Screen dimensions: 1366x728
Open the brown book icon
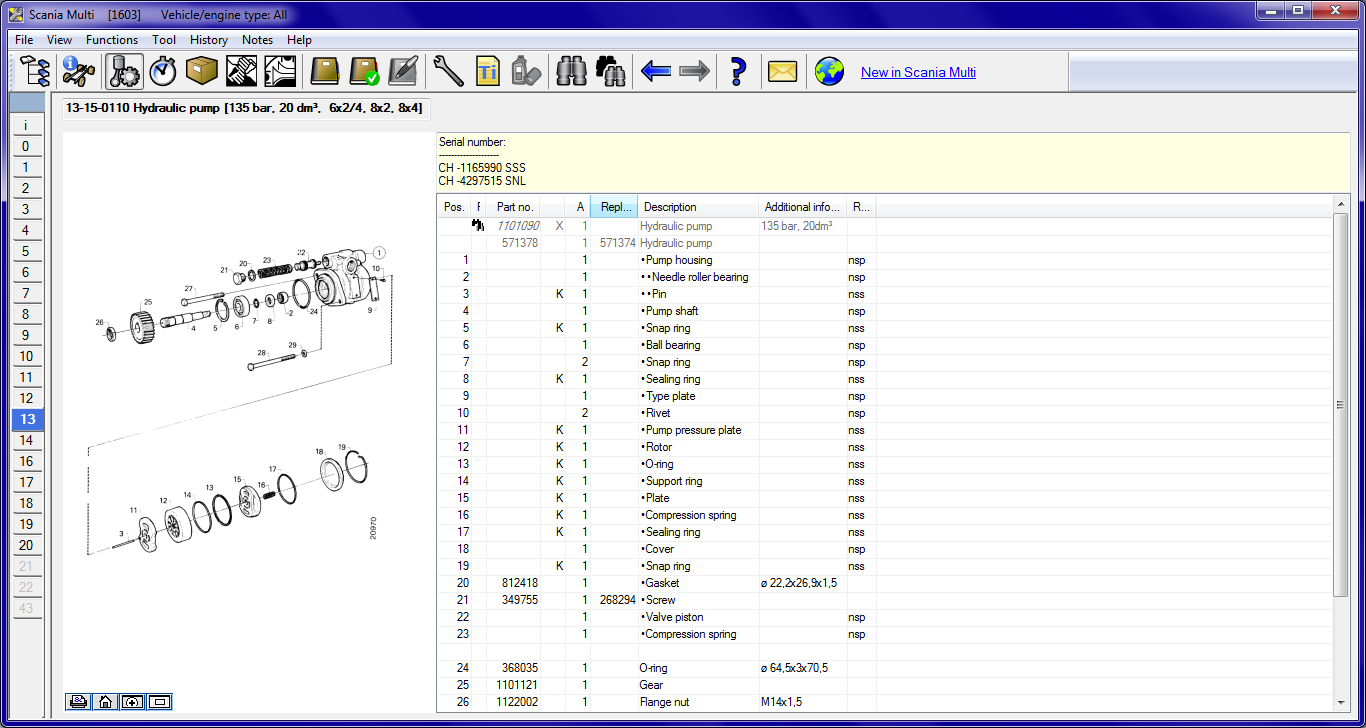pos(325,72)
